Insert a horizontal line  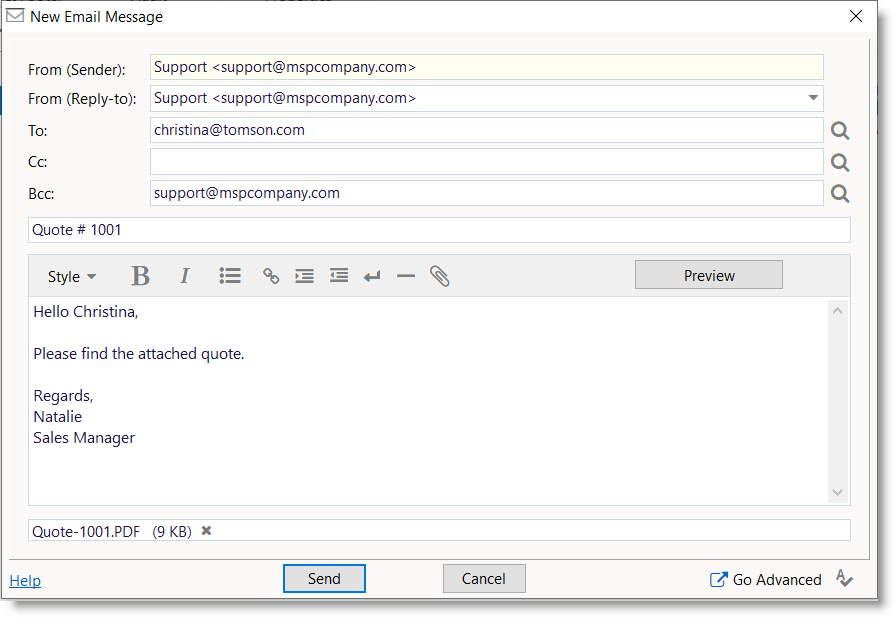(x=405, y=276)
